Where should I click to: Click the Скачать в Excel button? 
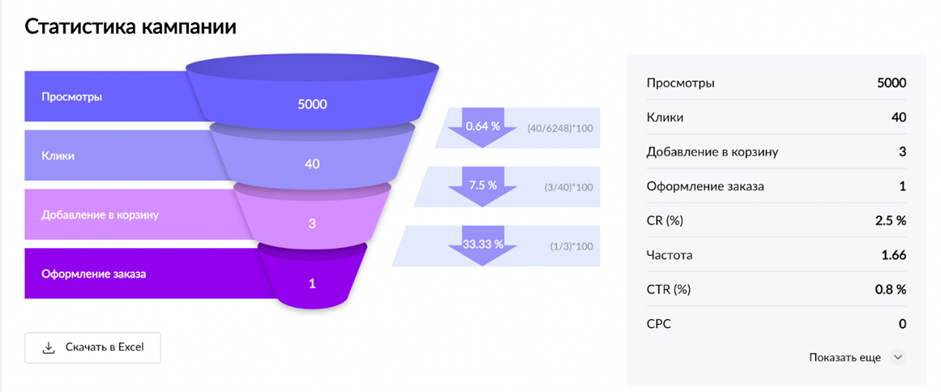coord(92,348)
